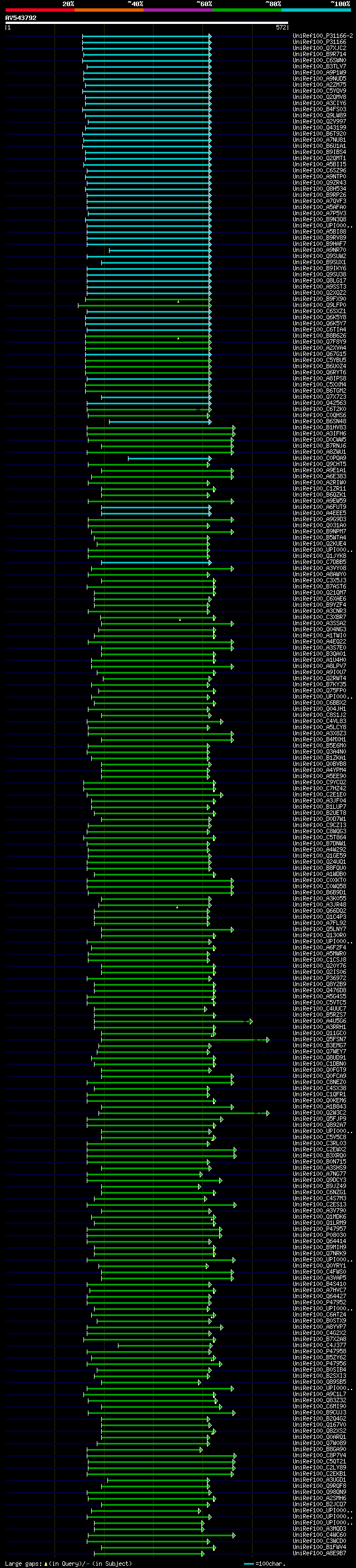Select label UniRef100_P47958
The image size is (356, 1568).
(319, 1351)
